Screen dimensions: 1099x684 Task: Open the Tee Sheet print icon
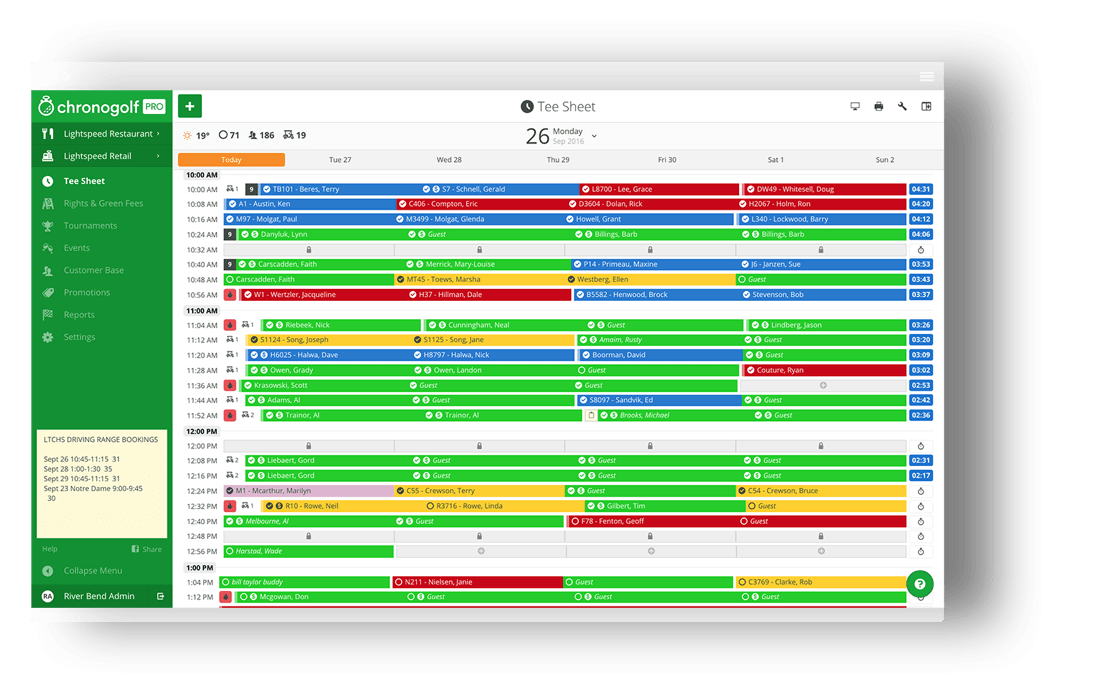878,106
